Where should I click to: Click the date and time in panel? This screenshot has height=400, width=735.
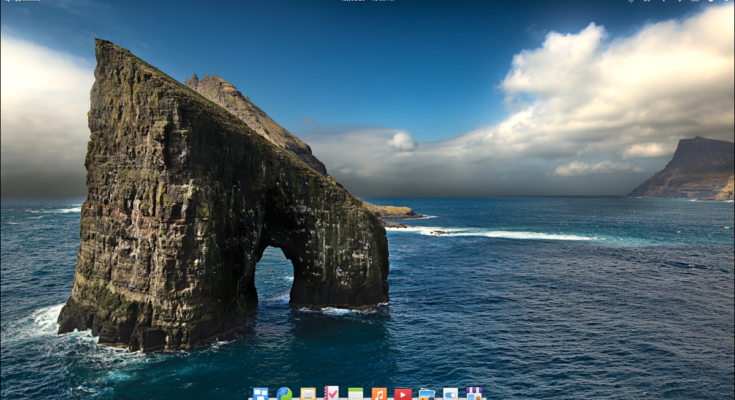(x=368, y=1)
